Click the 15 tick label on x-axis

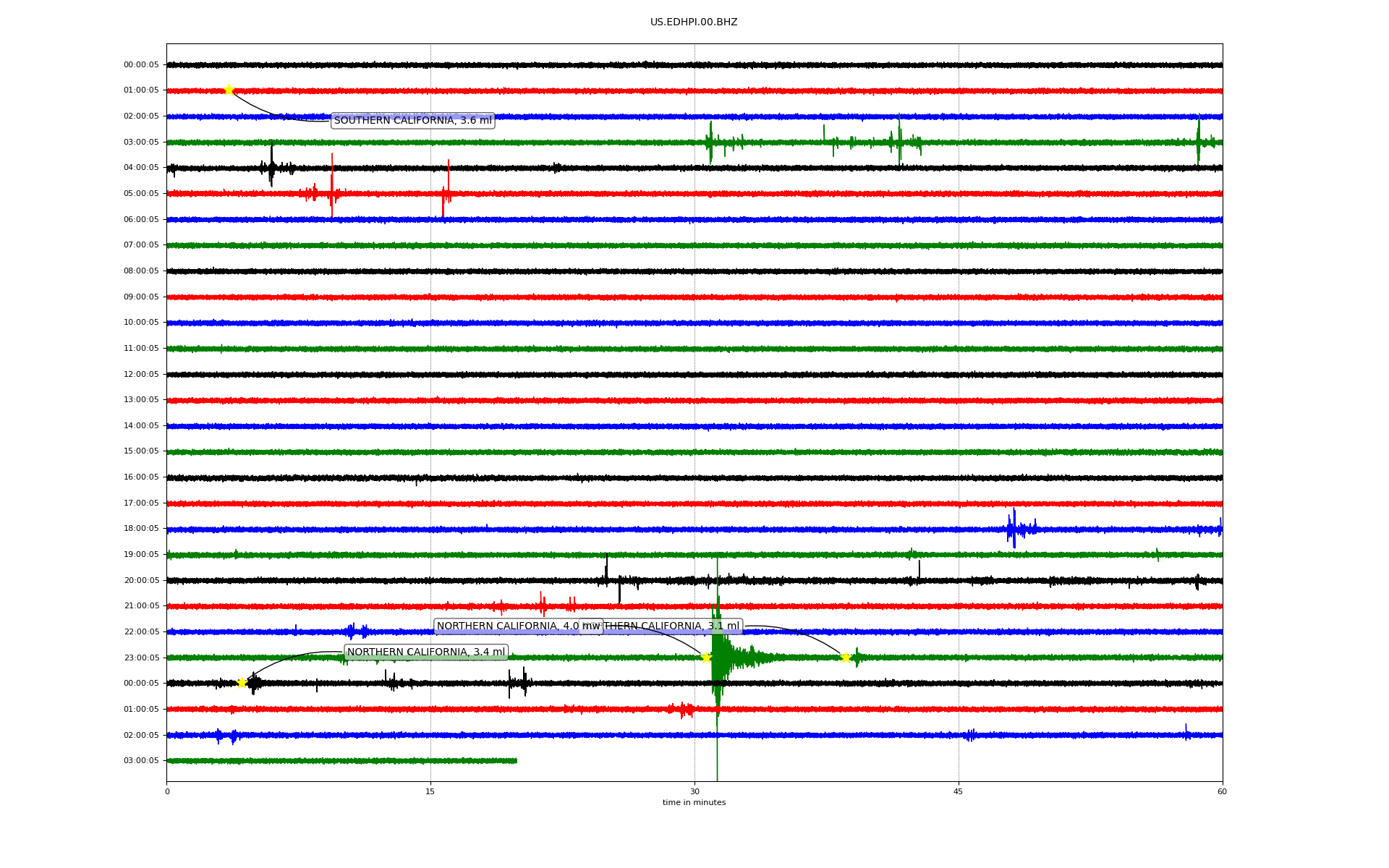[x=430, y=791]
